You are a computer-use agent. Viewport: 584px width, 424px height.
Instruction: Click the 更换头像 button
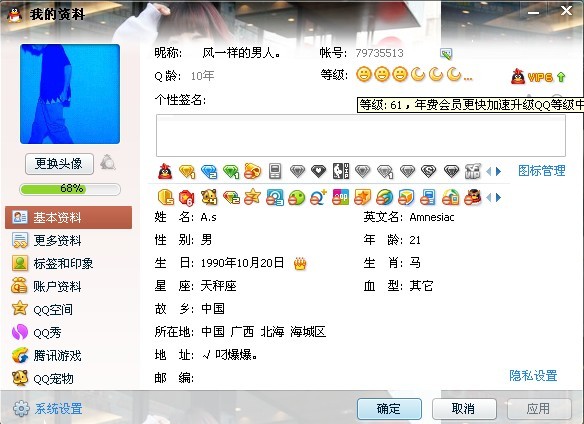click(59, 164)
